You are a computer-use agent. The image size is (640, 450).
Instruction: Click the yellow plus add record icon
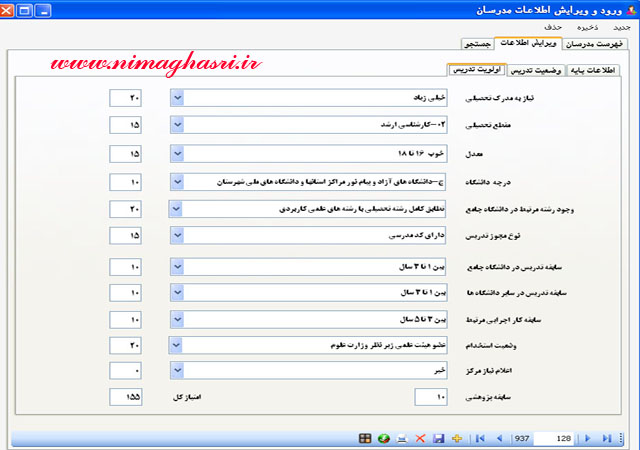click(457, 438)
